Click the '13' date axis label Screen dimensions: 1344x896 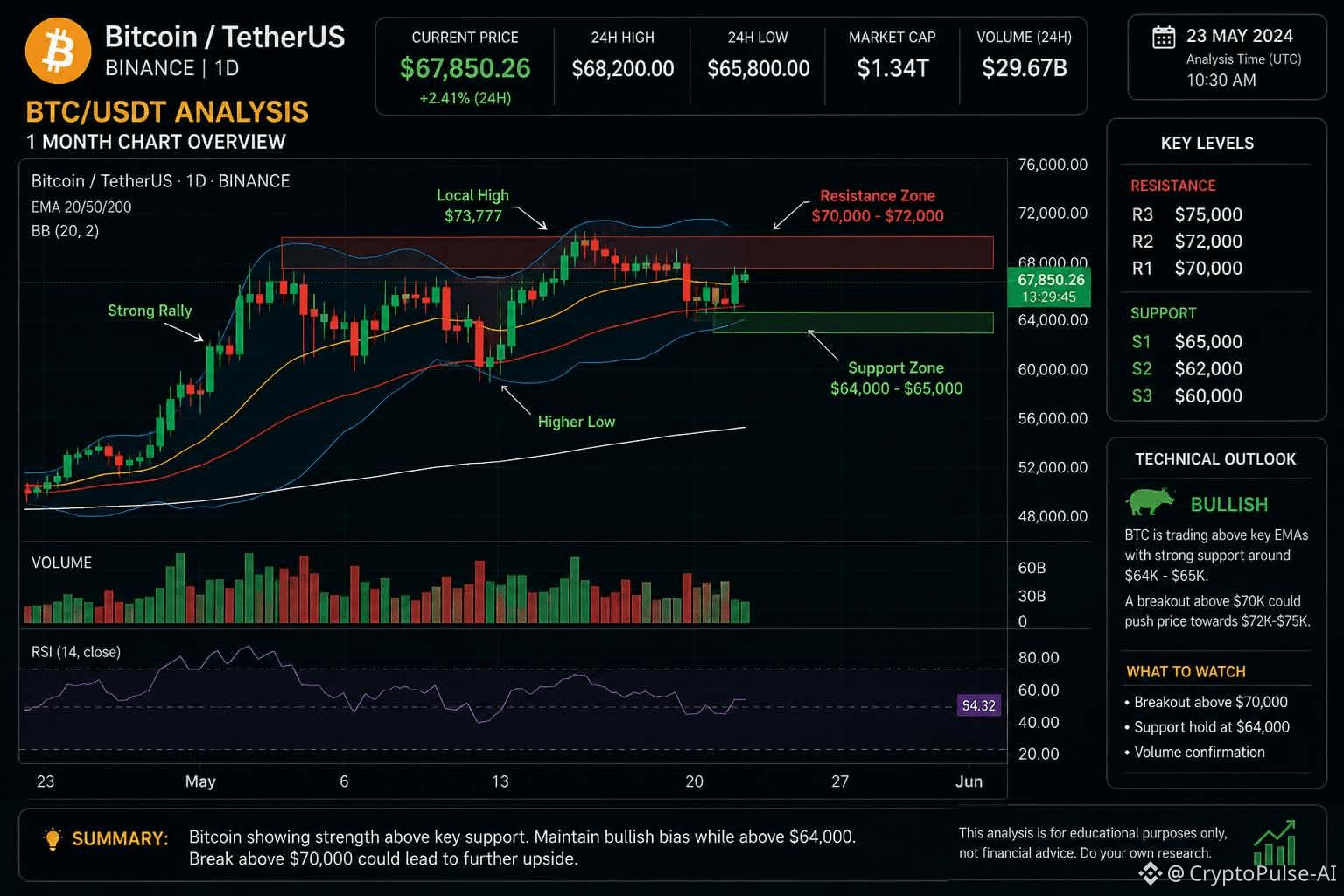coord(500,781)
